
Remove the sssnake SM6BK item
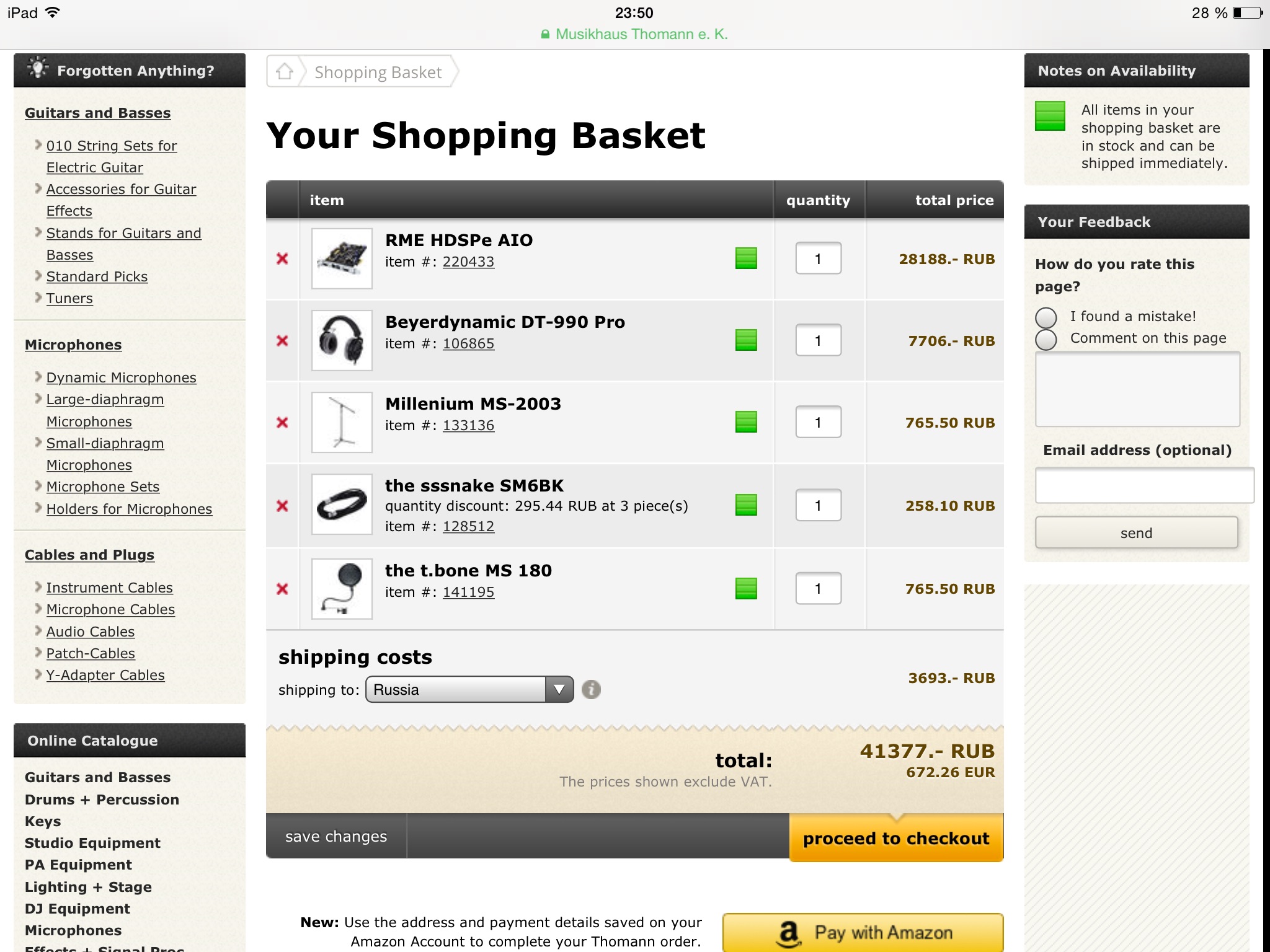pos(282,506)
